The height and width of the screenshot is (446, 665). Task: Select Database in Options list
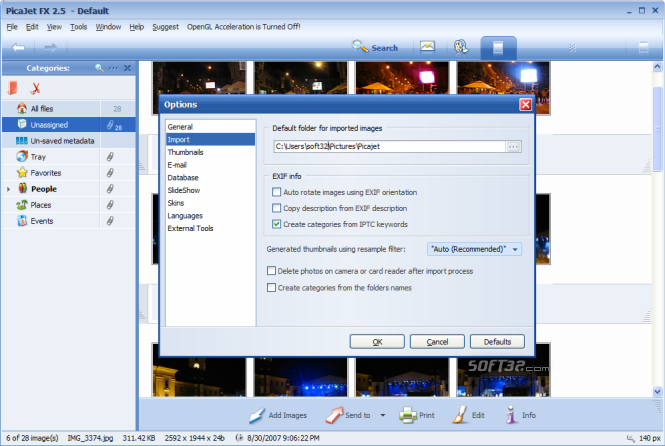[x=210, y=178]
